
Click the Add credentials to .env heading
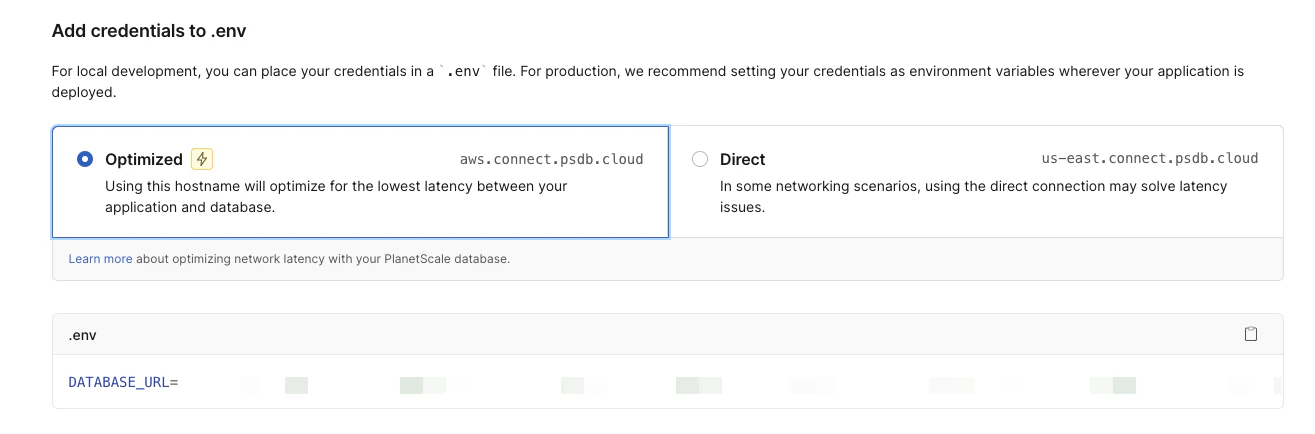pos(149,31)
